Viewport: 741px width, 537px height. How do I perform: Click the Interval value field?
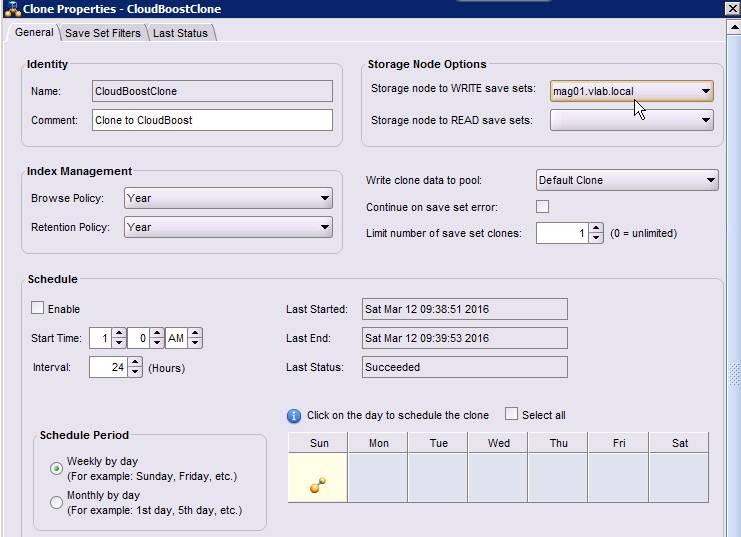(x=109, y=367)
